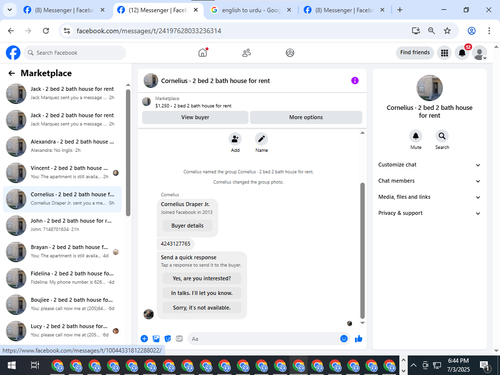Select the (12) Messenger tab
The image size is (500, 375).
click(x=157, y=10)
